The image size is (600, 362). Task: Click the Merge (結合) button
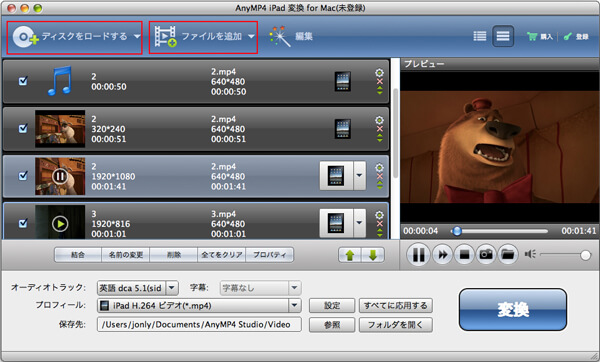pyautogui.click(x=78, y=255)
